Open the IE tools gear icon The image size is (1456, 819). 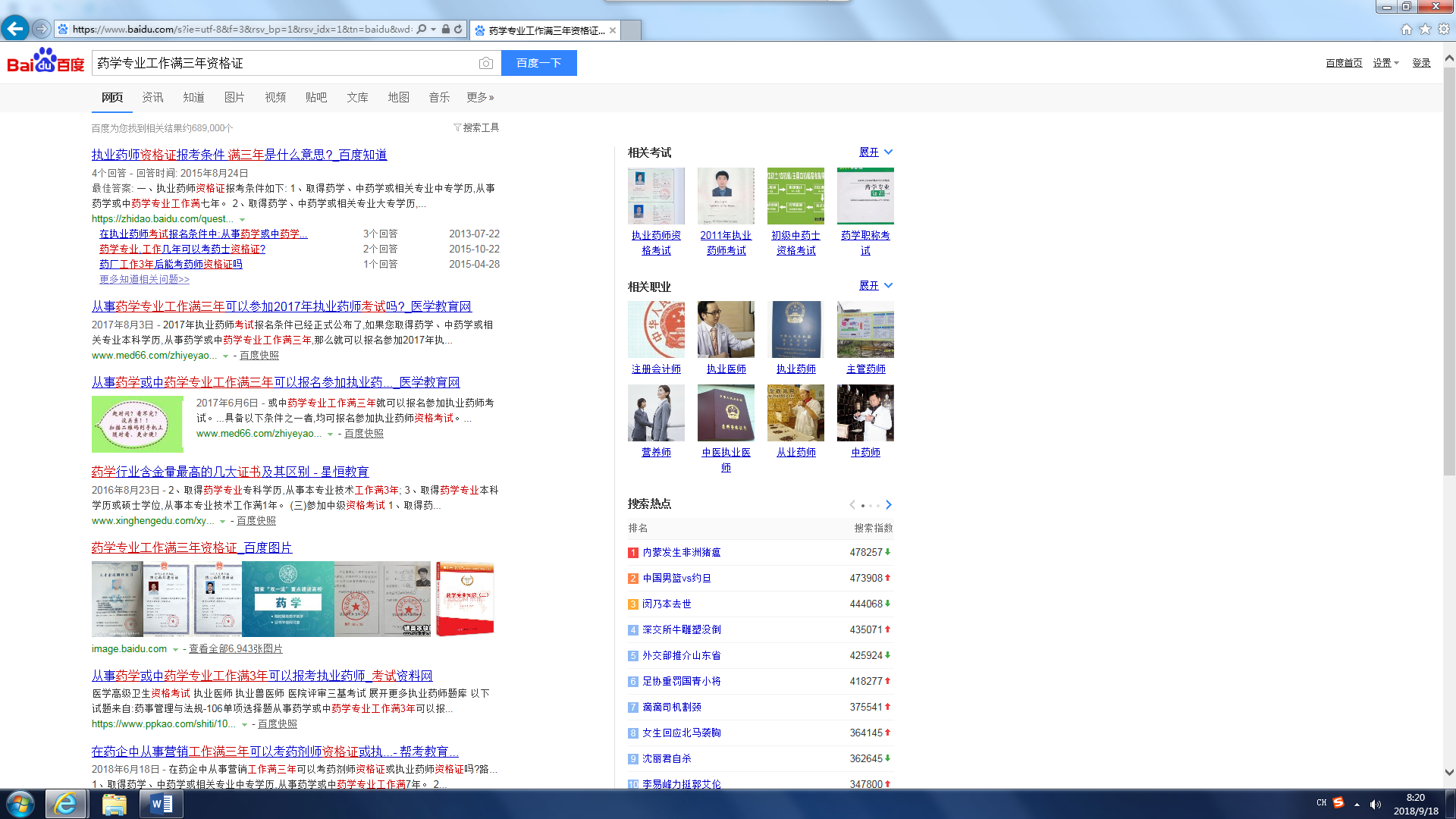pyautogui.click(x=1444, y=29)
